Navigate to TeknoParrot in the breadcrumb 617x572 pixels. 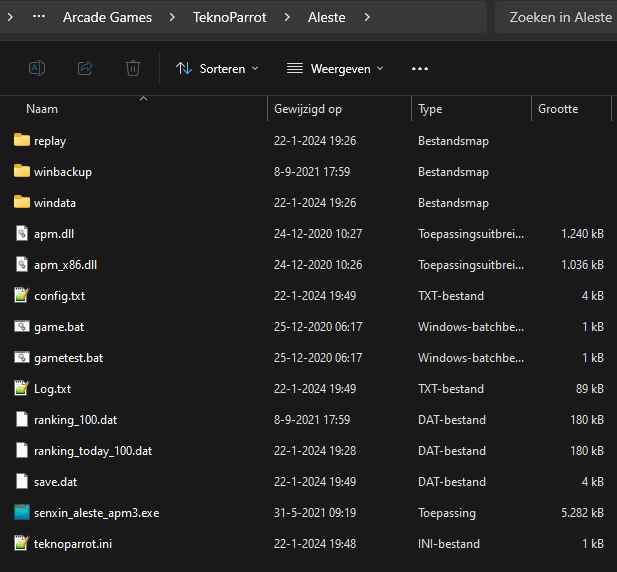230,17
